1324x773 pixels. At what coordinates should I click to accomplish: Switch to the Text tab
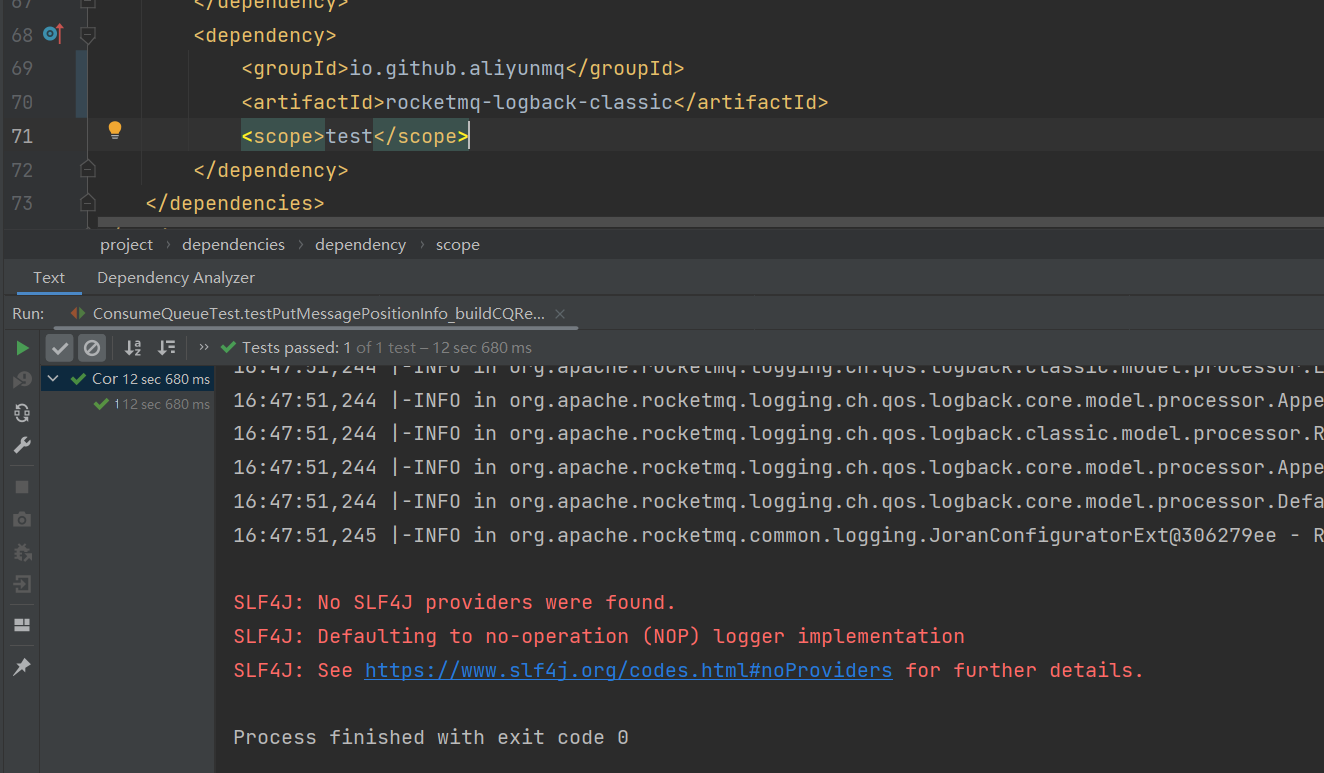[48, 277]
